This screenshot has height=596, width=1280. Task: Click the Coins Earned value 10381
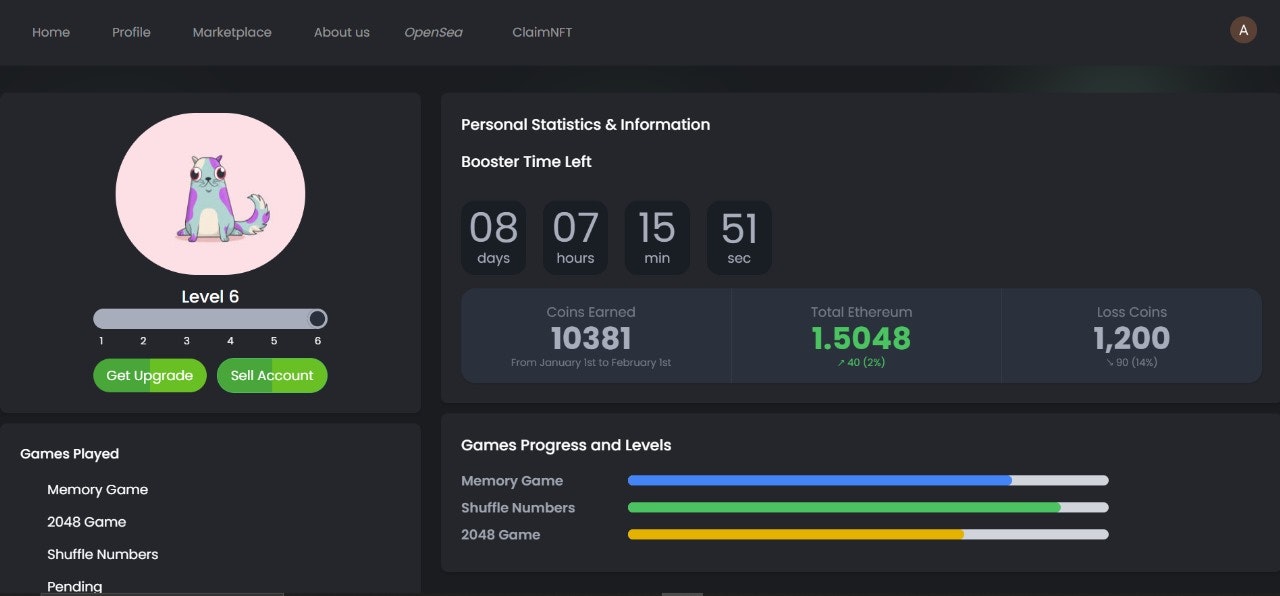(591, 338)
